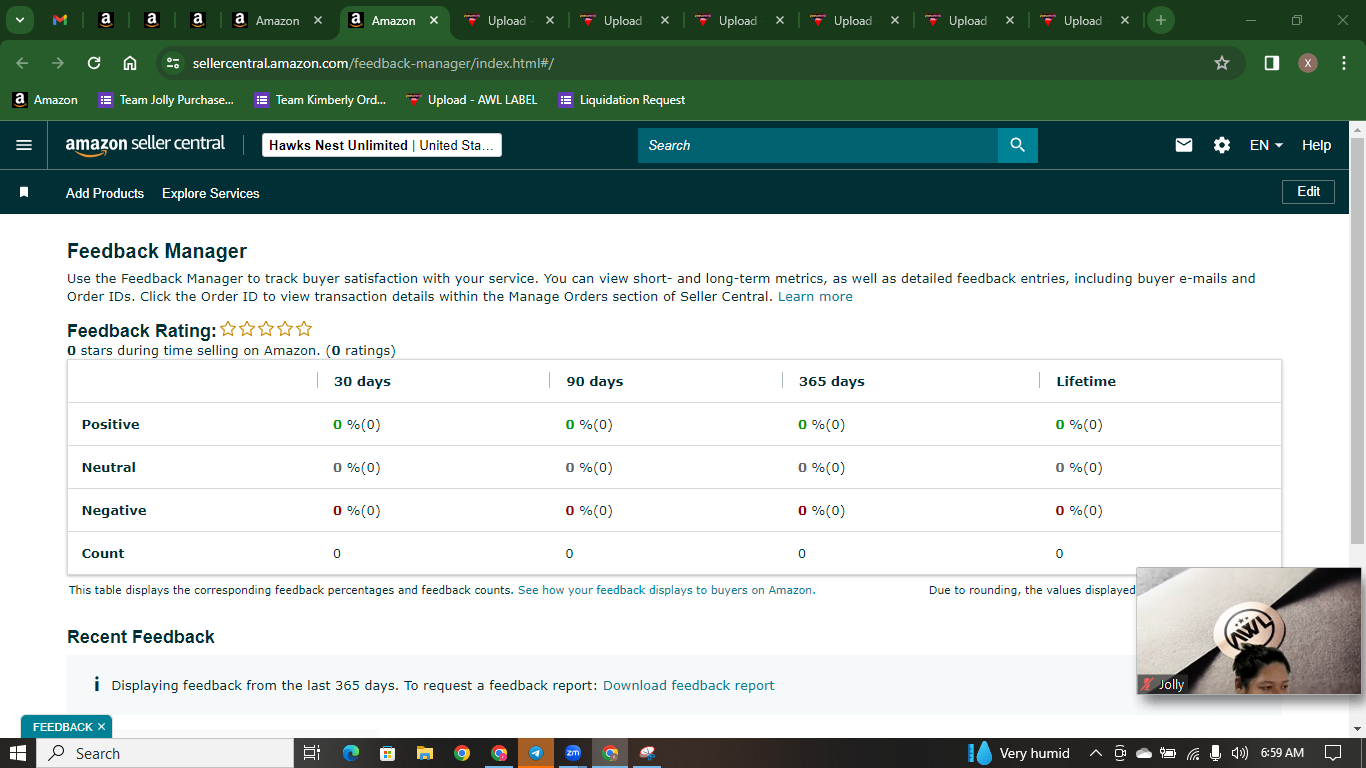The image size is (1366, 768).
Task: Click the Positive row label
Action: (111, 424)
